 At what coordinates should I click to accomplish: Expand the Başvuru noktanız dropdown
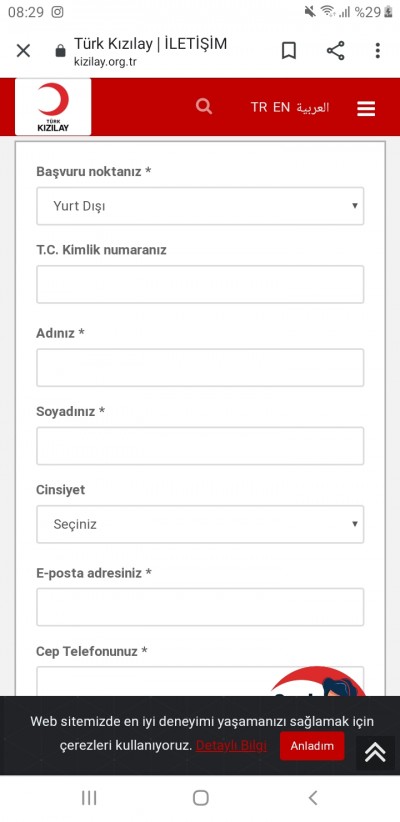coord(200,206)
